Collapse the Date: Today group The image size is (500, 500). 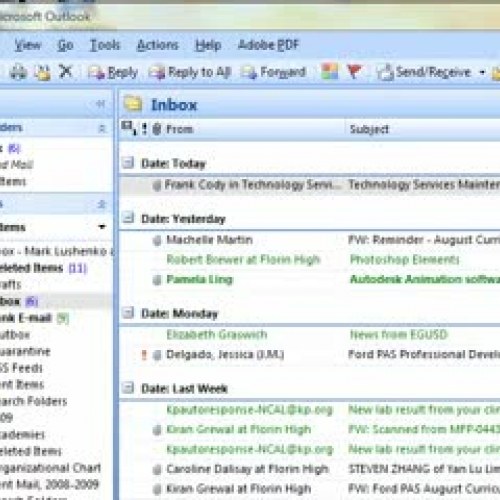(128, 163)
